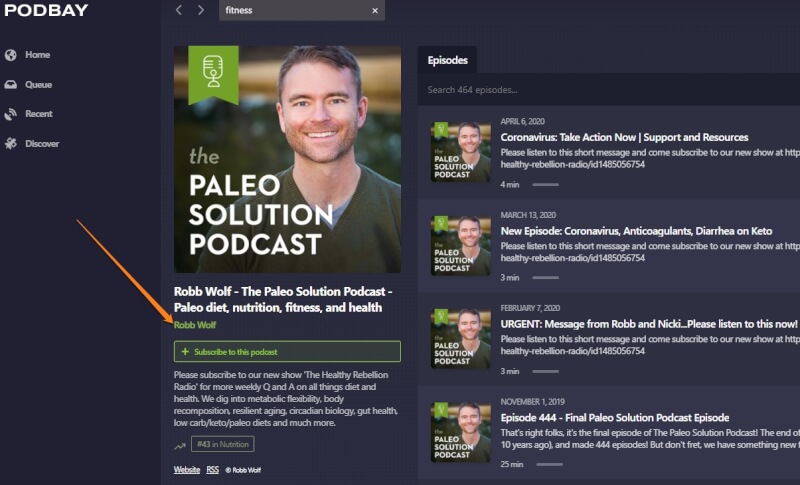The image size is (800, 485).
Task: Click the Paleo Solution Podcast cover art
Action: click(x=287, y=159)
